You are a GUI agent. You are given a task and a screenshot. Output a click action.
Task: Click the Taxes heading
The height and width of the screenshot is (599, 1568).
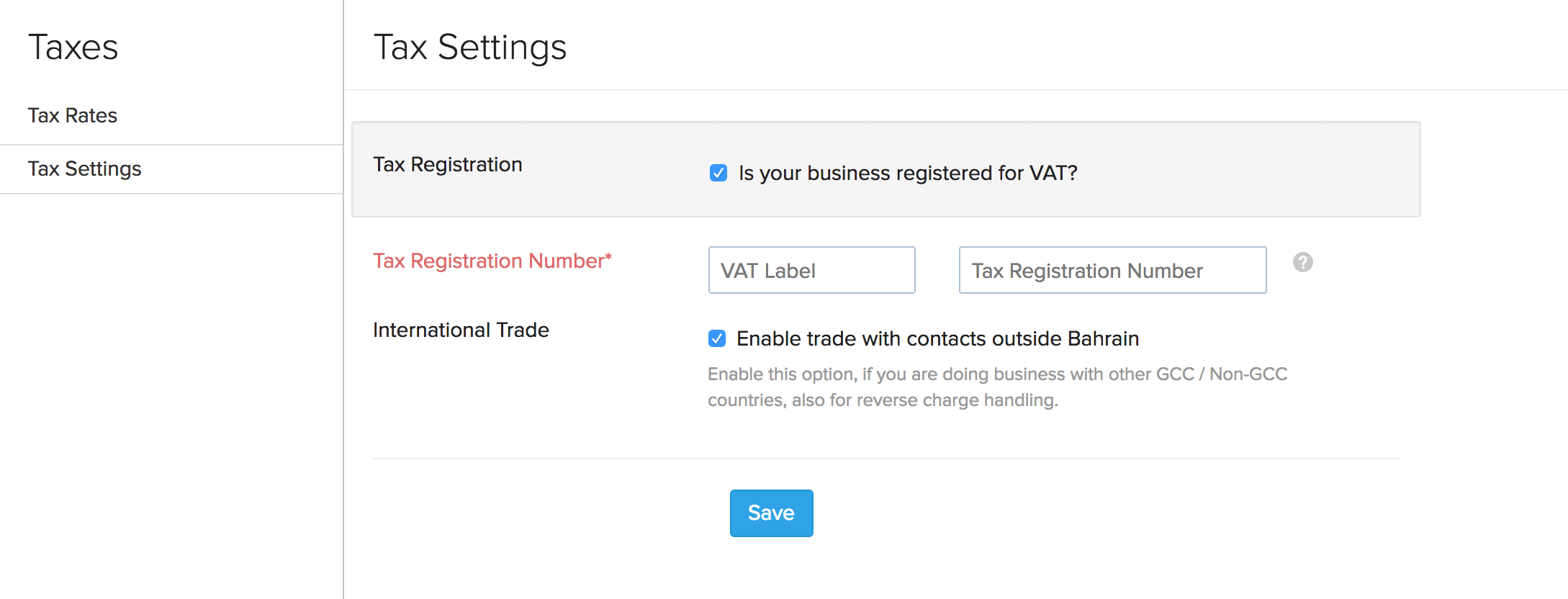click(73, 48)
